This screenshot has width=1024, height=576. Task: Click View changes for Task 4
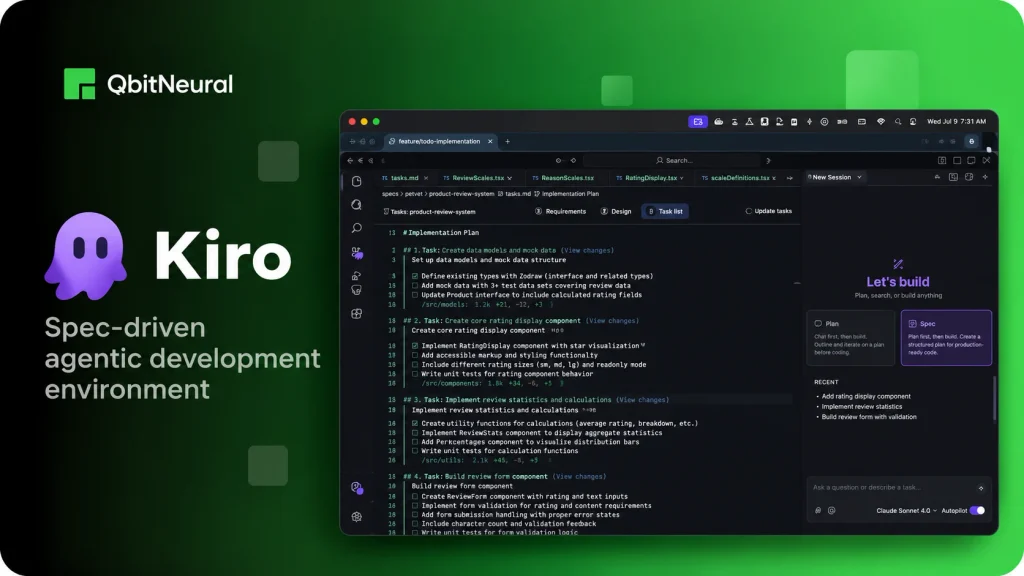click(579, 477)
